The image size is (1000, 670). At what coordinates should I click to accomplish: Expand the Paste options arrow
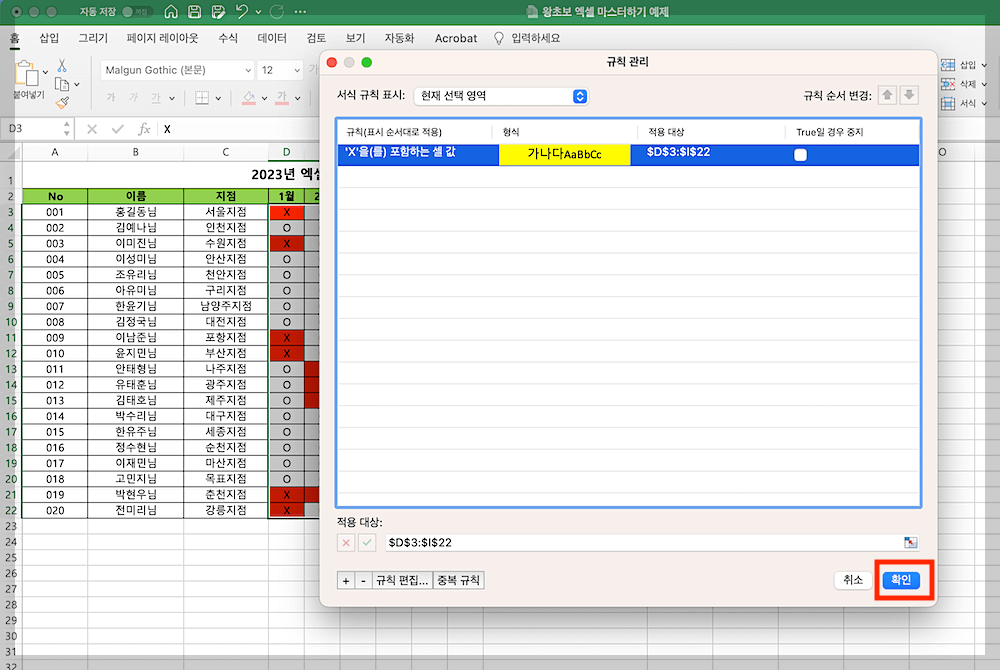point(45,73)
